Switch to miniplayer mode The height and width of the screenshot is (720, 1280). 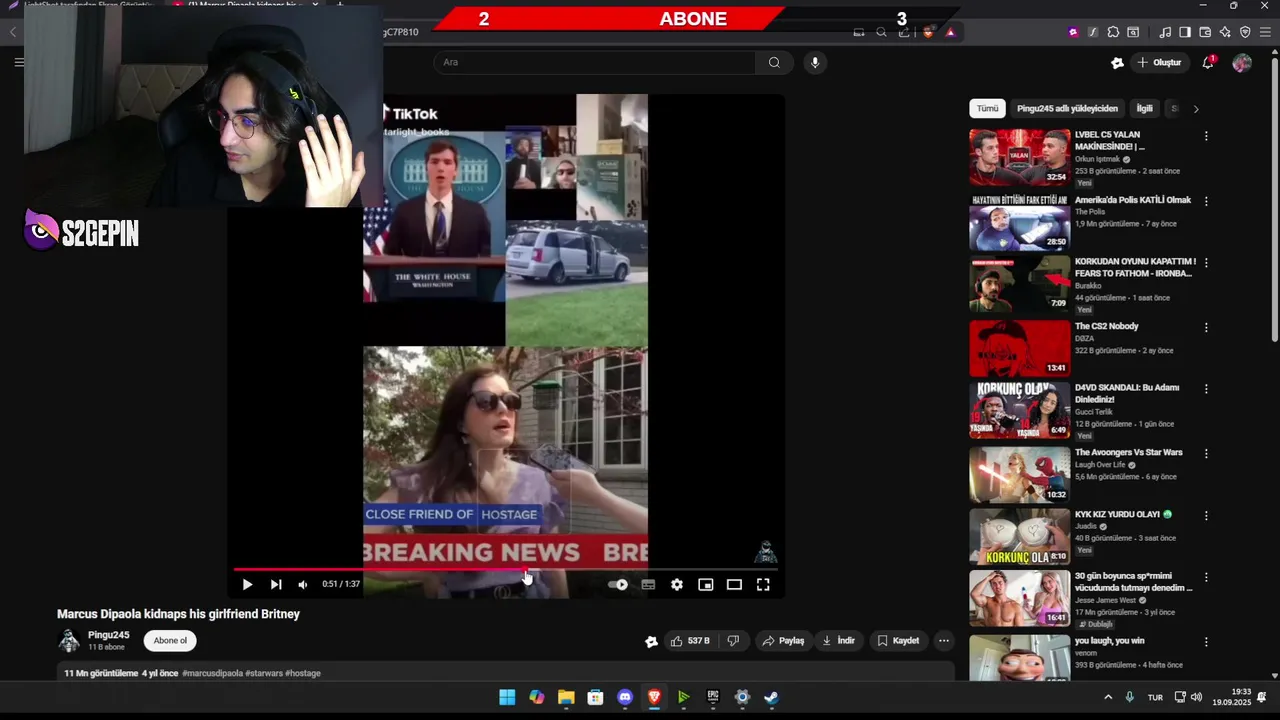click(705, 584)
